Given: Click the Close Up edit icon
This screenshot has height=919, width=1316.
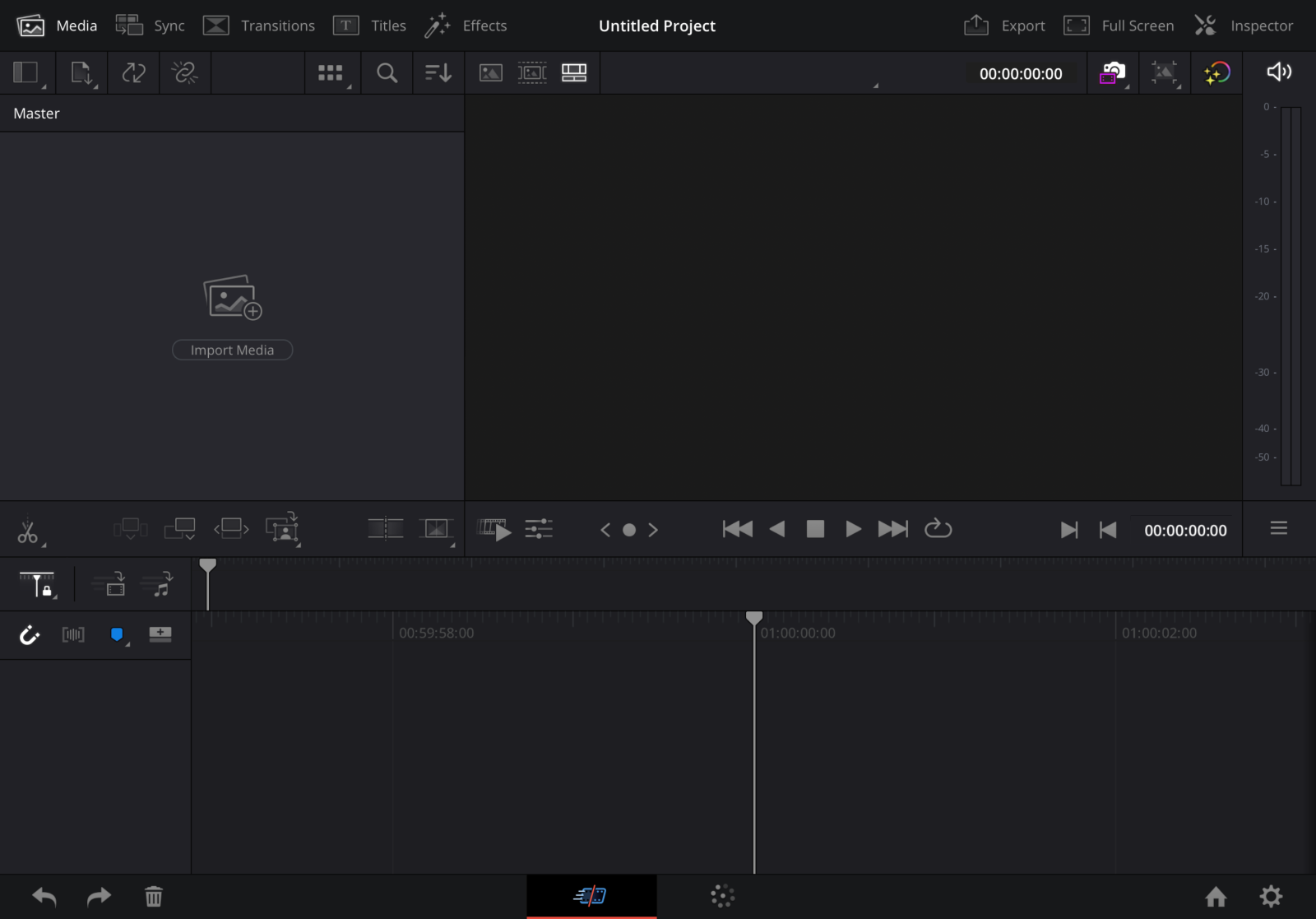Looking at the screenshot, I should coord(282,529).
